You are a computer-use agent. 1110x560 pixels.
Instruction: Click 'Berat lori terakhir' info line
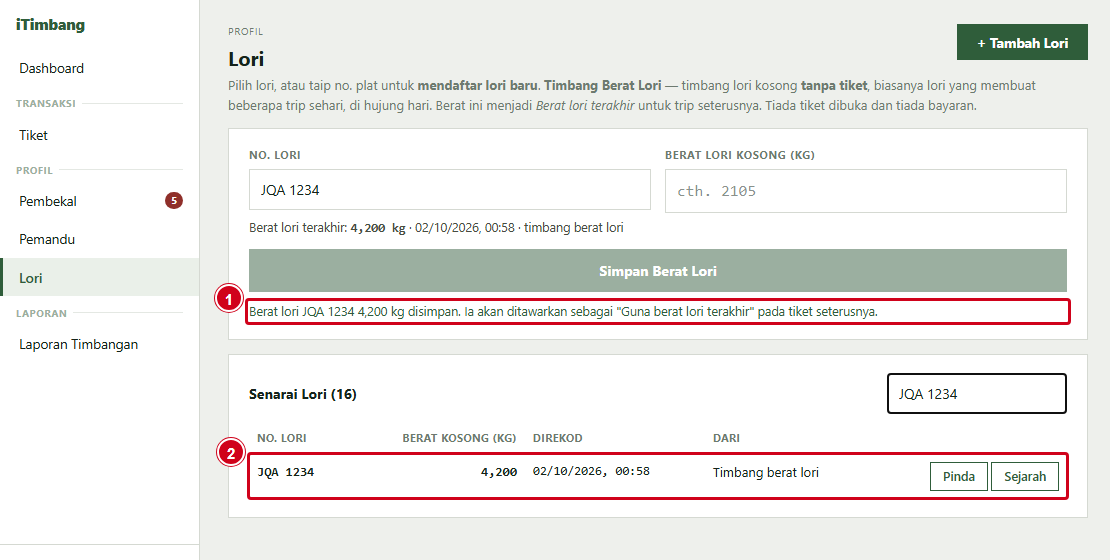pos(436,228)
